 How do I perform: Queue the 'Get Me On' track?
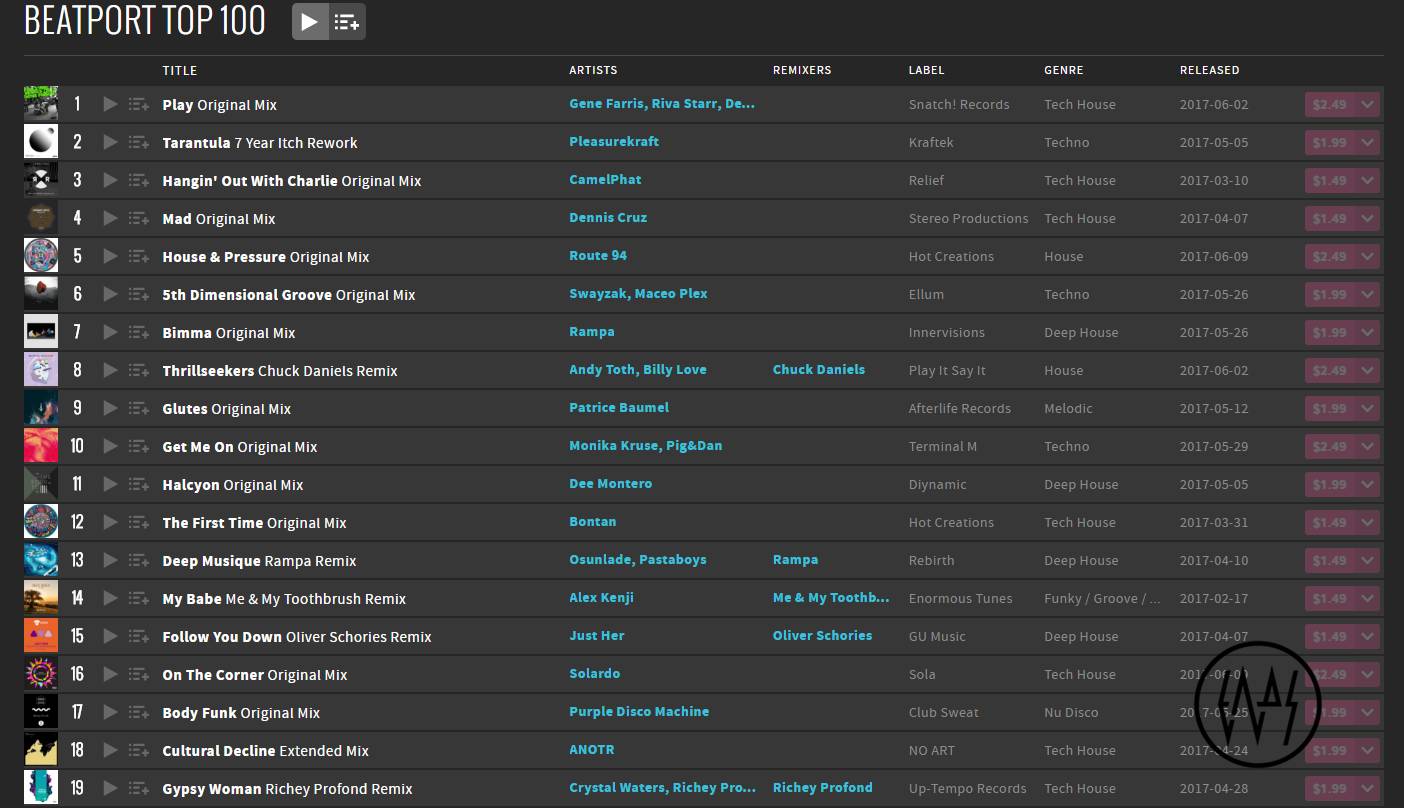pos(138,446)
